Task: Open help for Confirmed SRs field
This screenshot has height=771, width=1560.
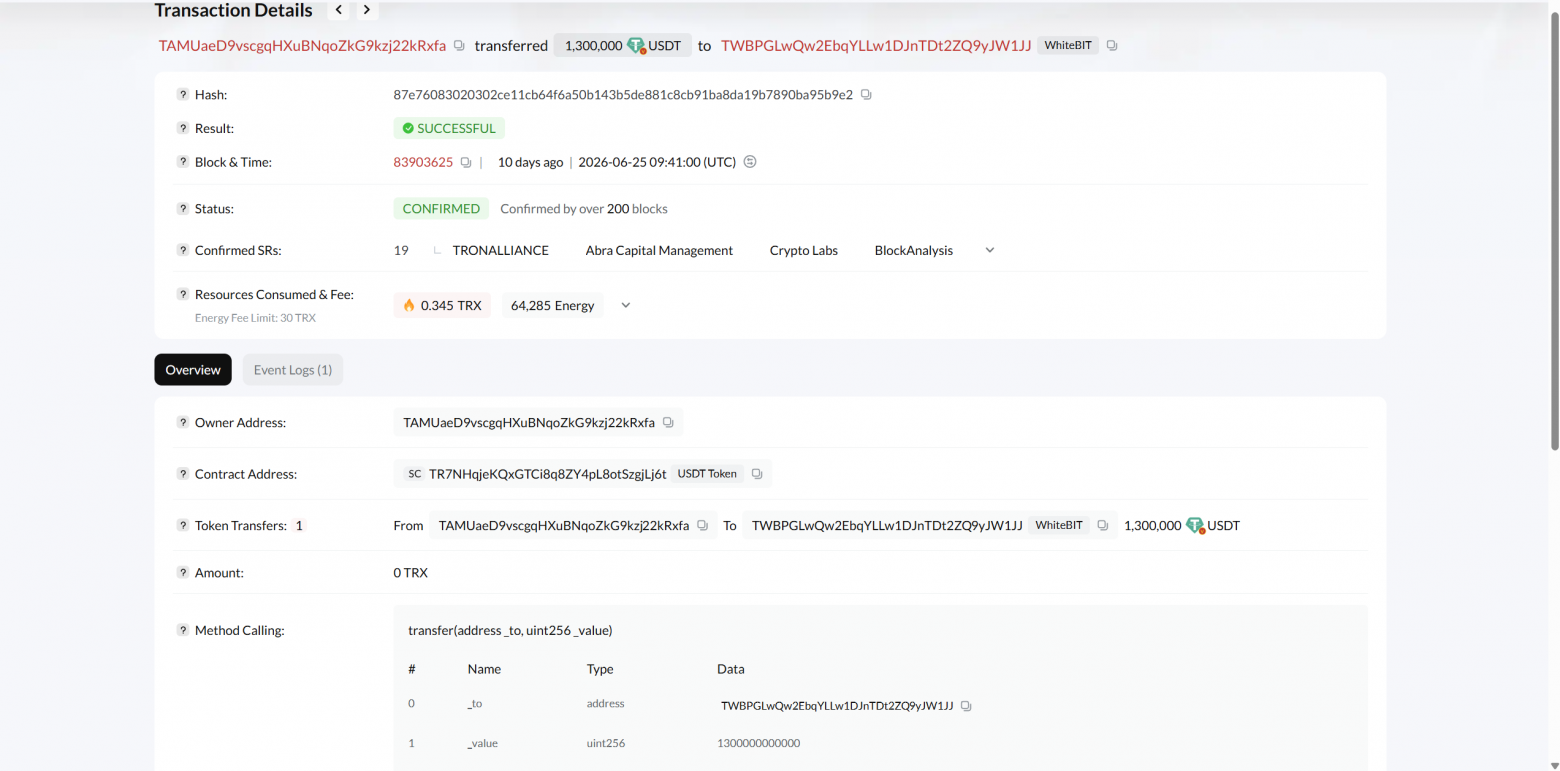Action: (x=183, y=250)
